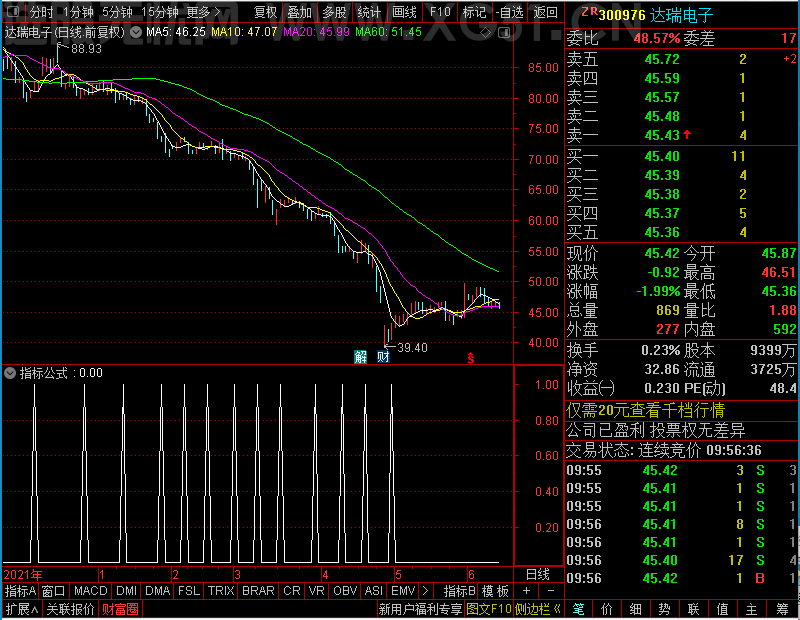Show more indicators with > arrow
Image resolution: width=800 pixels, height=620 pixels.
pos(426,591)
